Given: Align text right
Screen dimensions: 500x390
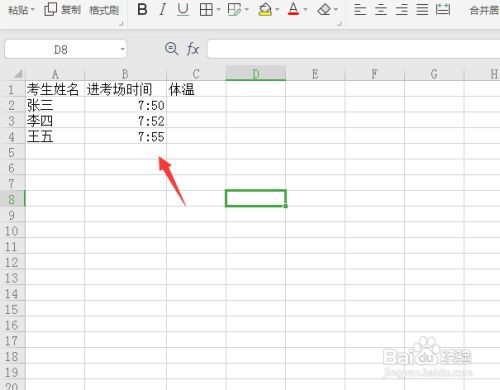Looking at the screenshot, I should point(401,10).
